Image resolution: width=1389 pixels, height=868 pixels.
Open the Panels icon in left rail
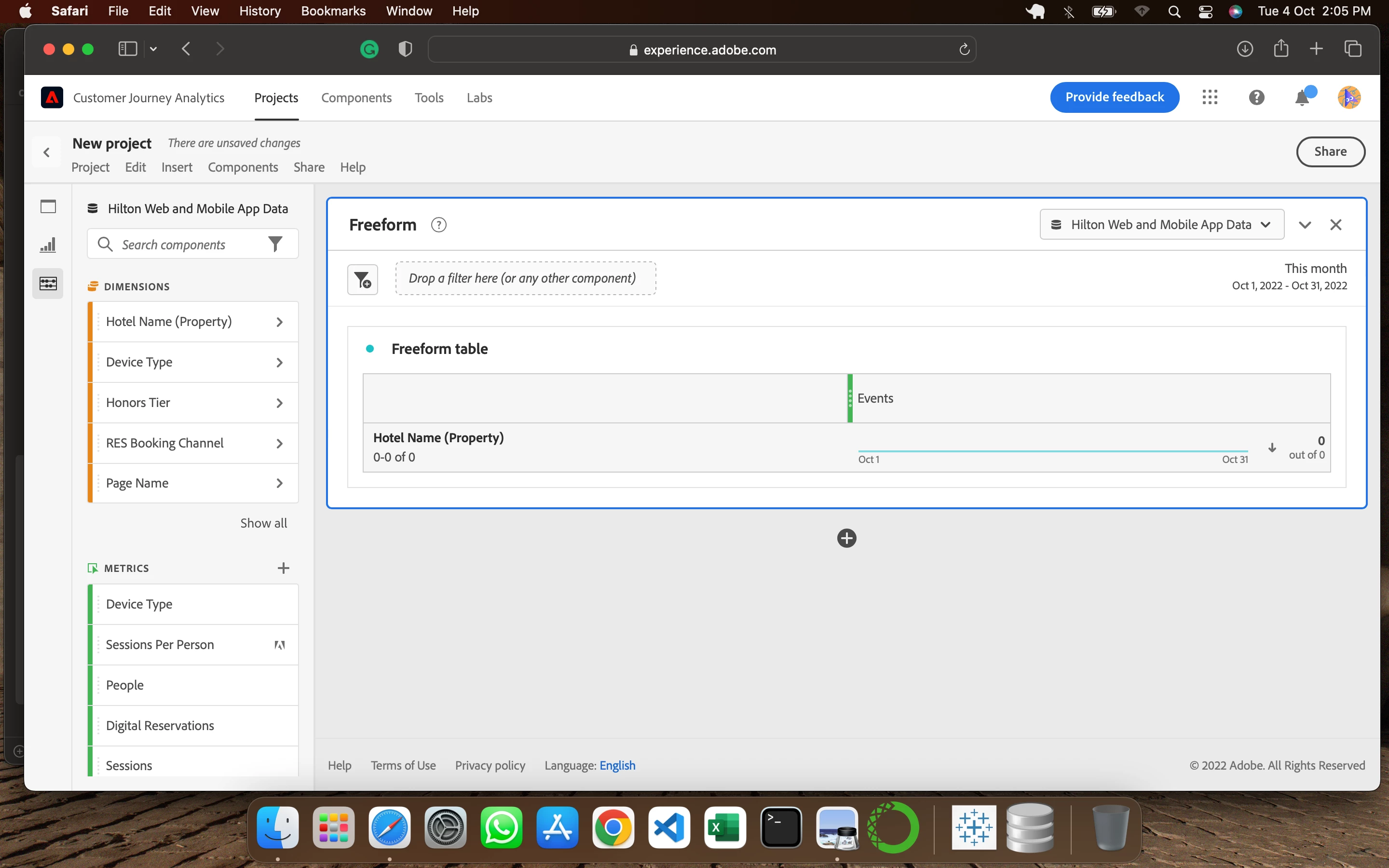(48, 206)
